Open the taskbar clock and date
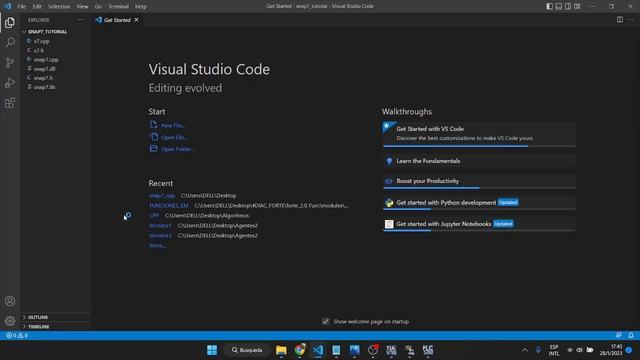The height and width of the screenshot is (360, 640). coord(611,350)
